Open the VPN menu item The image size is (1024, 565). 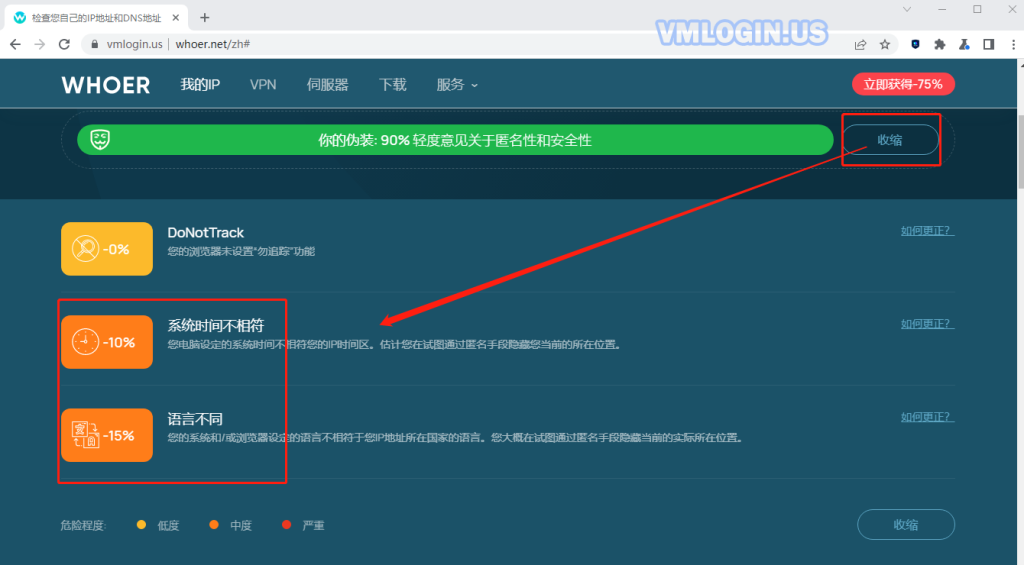click(x=263, y=85)
